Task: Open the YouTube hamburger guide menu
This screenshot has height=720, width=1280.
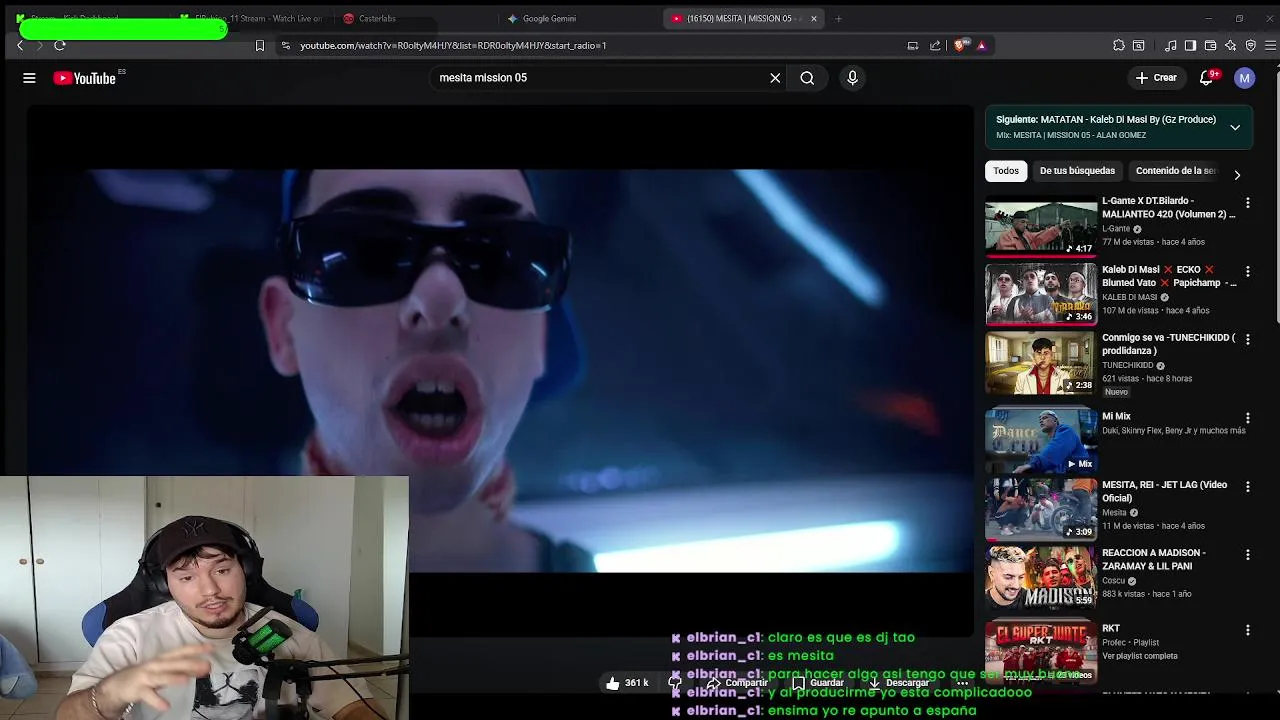Action: tap(29, 78)
